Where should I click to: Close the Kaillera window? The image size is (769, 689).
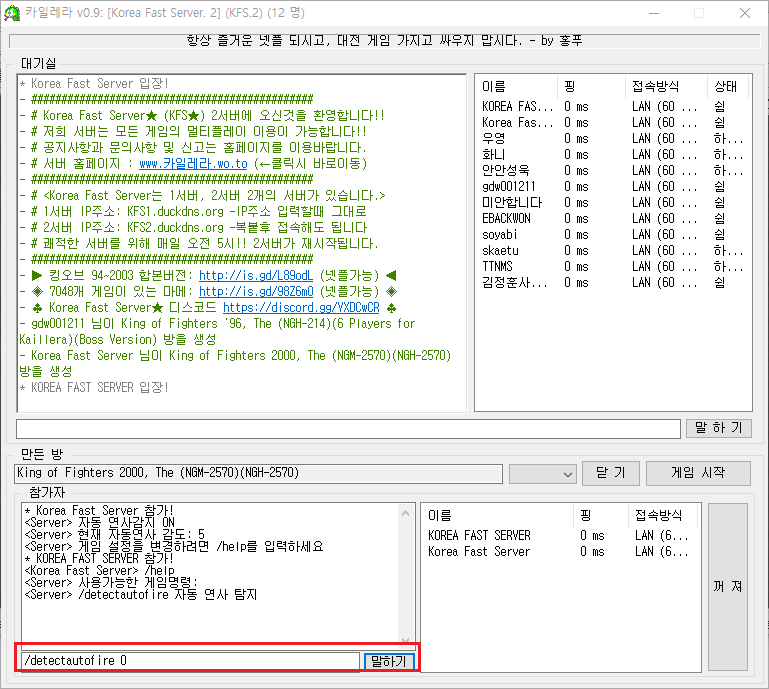pyautogui.click(x=744, y=13)
